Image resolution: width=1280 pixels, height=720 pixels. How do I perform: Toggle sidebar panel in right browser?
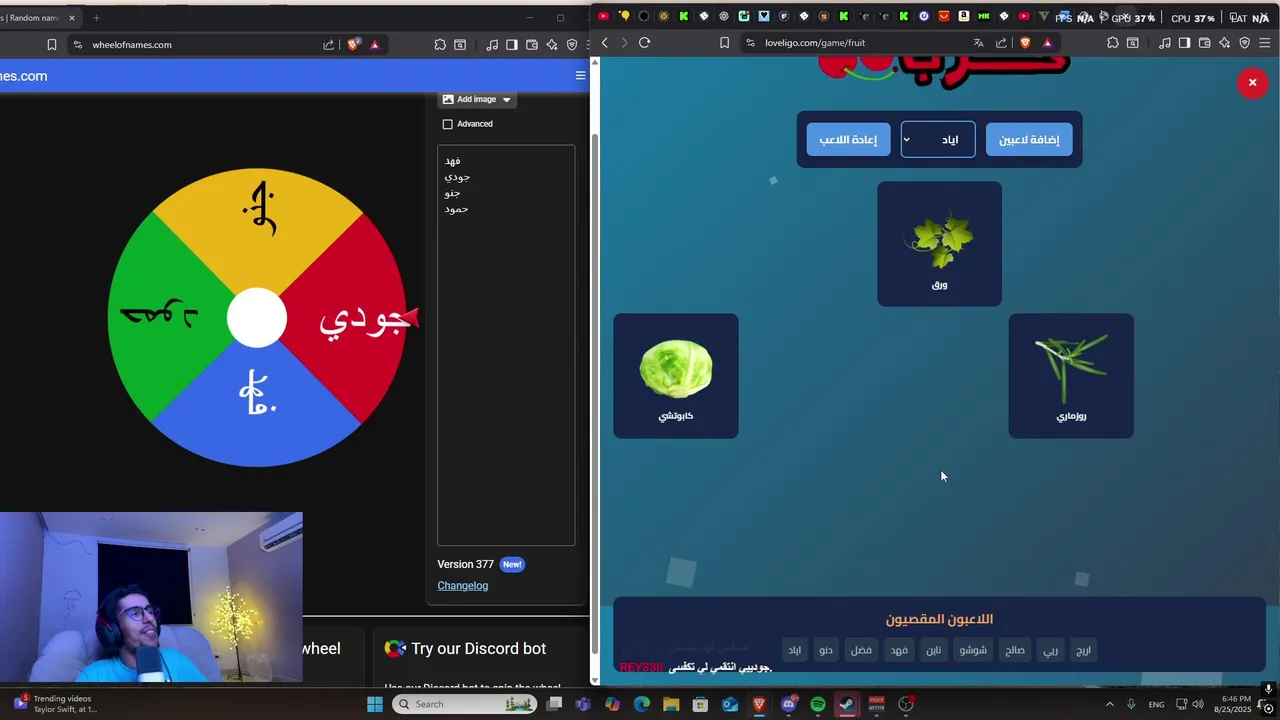[x=1185, y=43]
